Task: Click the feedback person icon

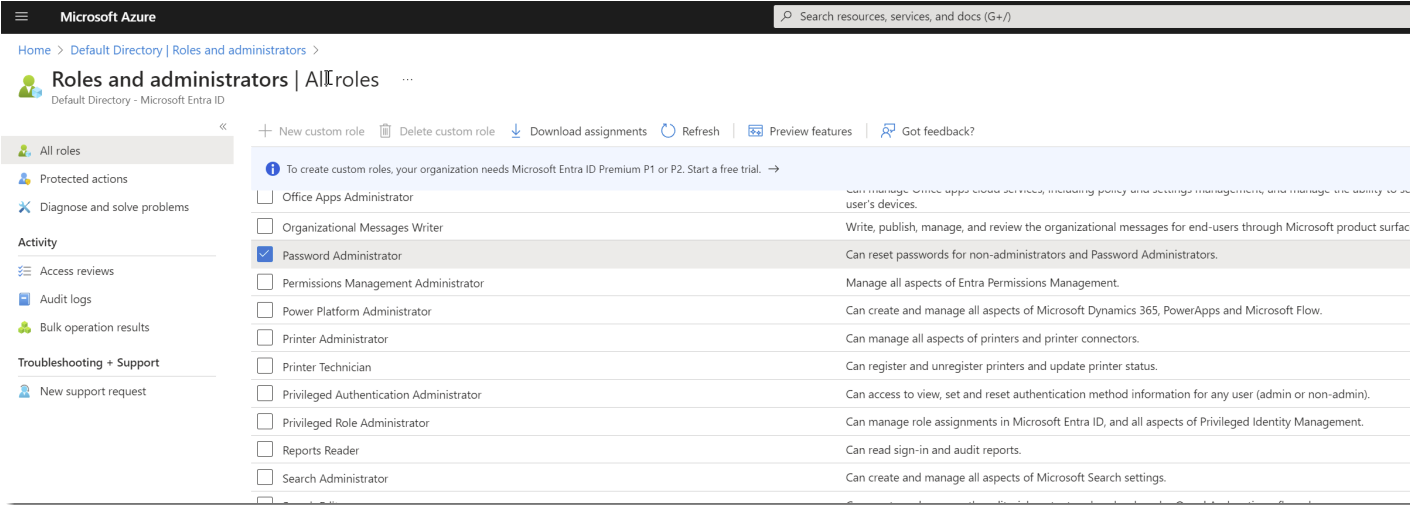Action: coord(887,131)
